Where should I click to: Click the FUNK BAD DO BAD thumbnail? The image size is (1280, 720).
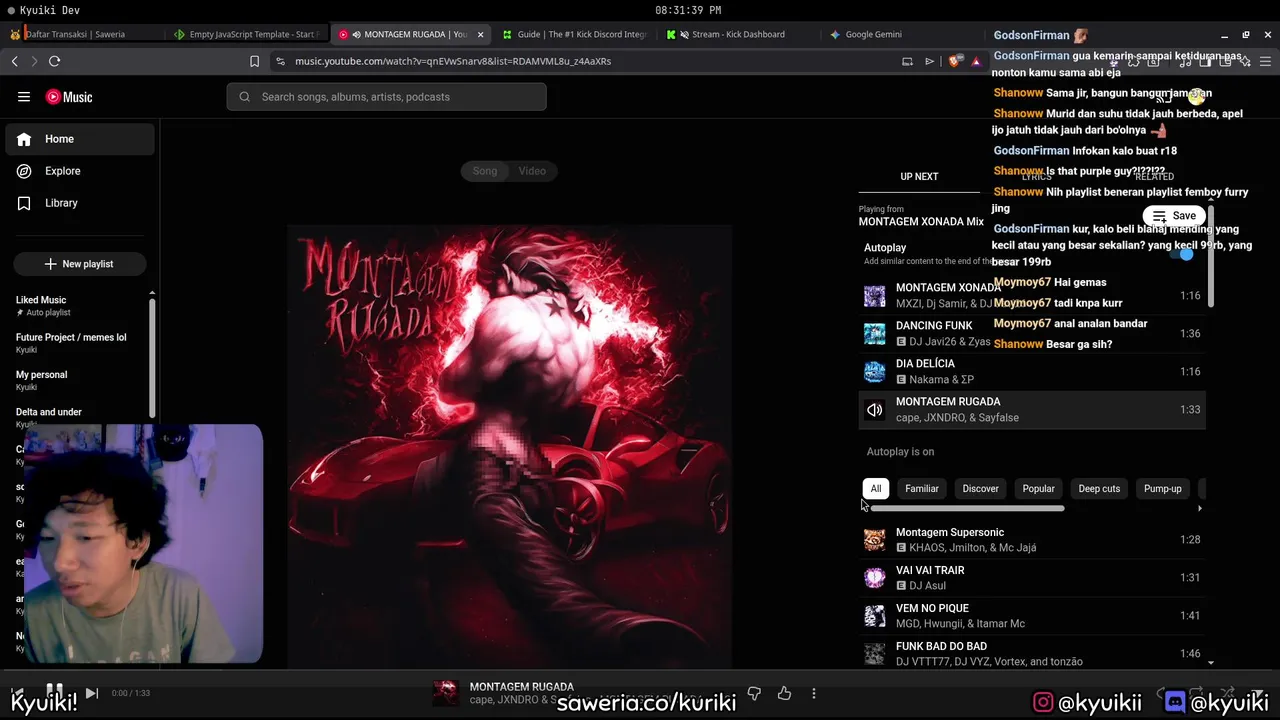tap(875, 654)
